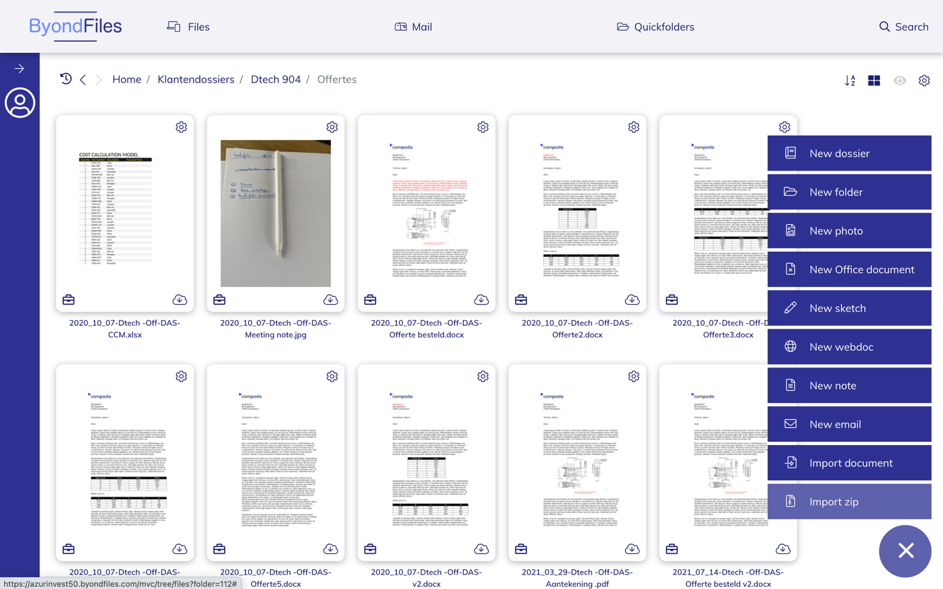Open the Mail tab
Viewport: 943px width, 589px height.
[413, 27]
